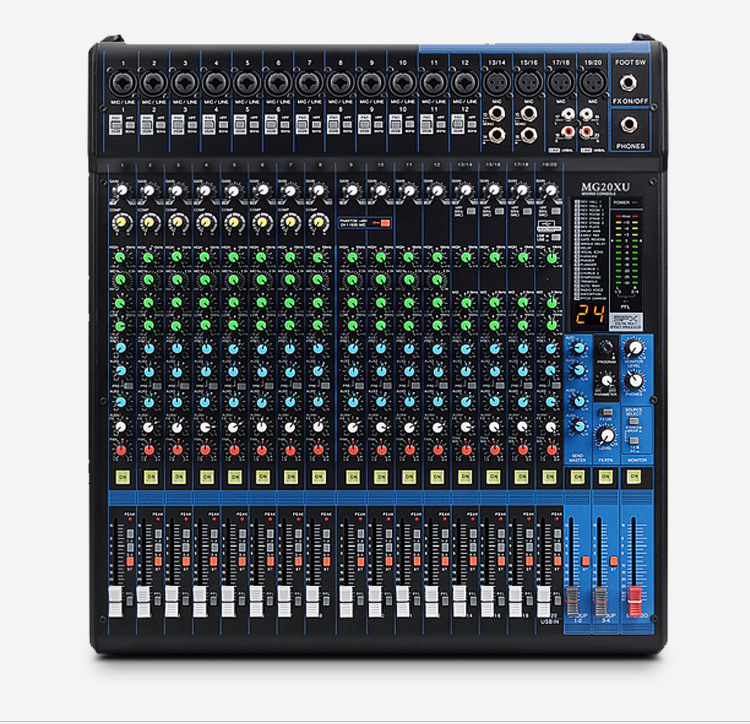Toggle channel 7 PAD switch

(302, 125)
